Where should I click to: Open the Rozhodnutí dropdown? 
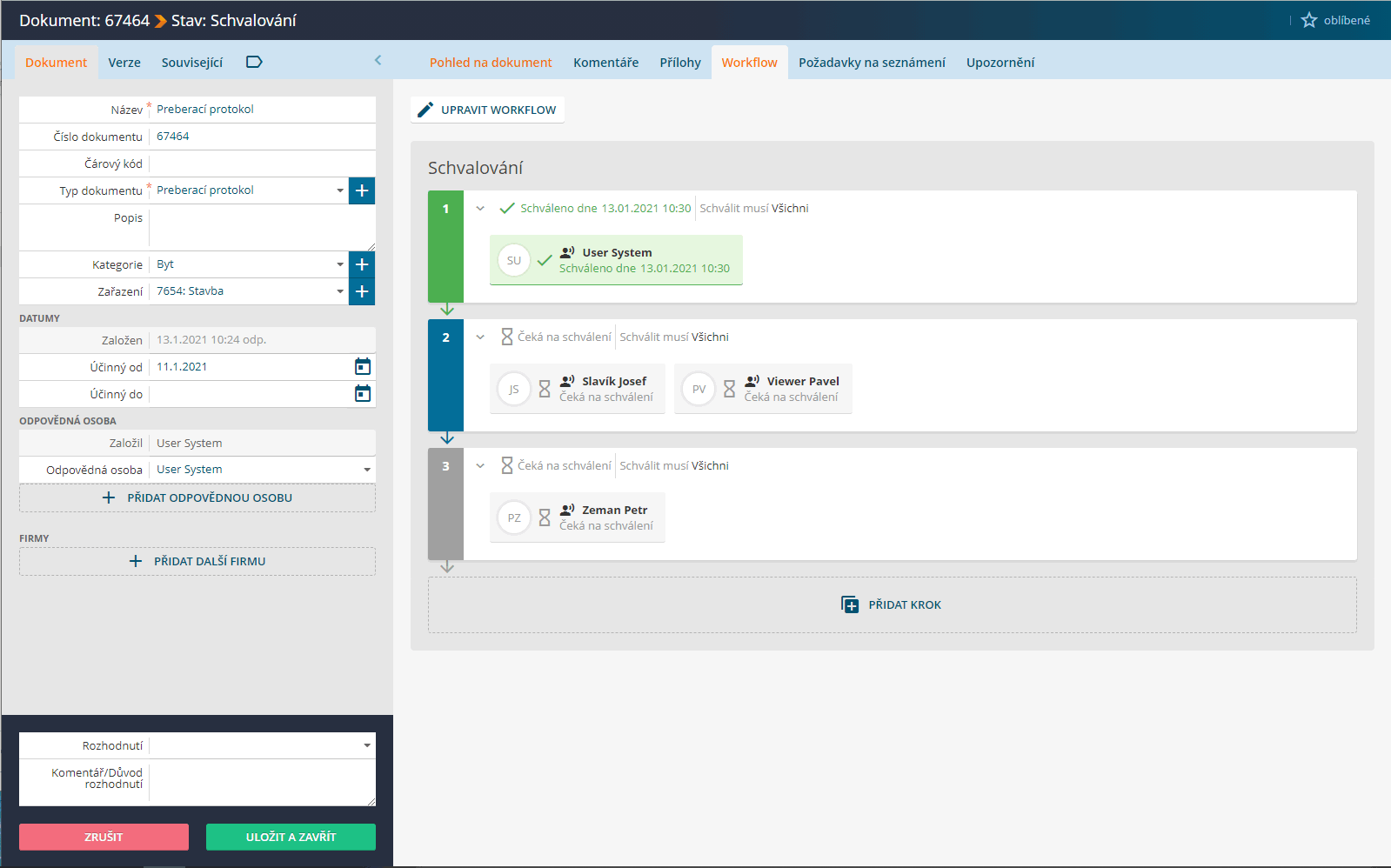point(366,745)
